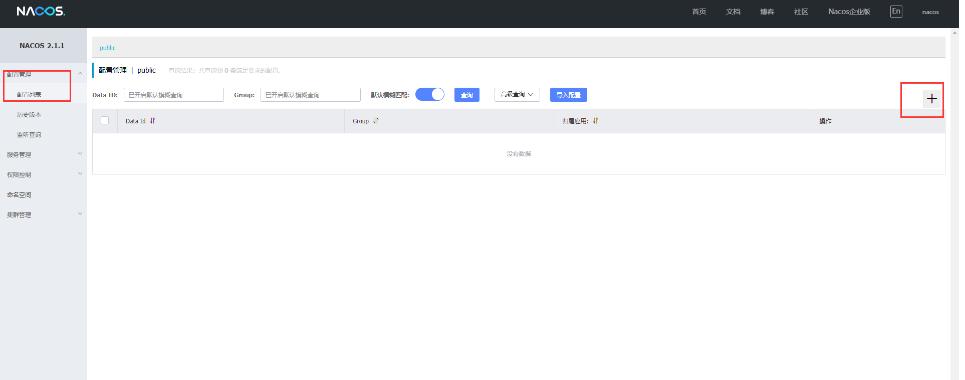Toggle the 默认模糊匹配 fuzzy match switch
This screenshot has height=380, width=965.
430,95
